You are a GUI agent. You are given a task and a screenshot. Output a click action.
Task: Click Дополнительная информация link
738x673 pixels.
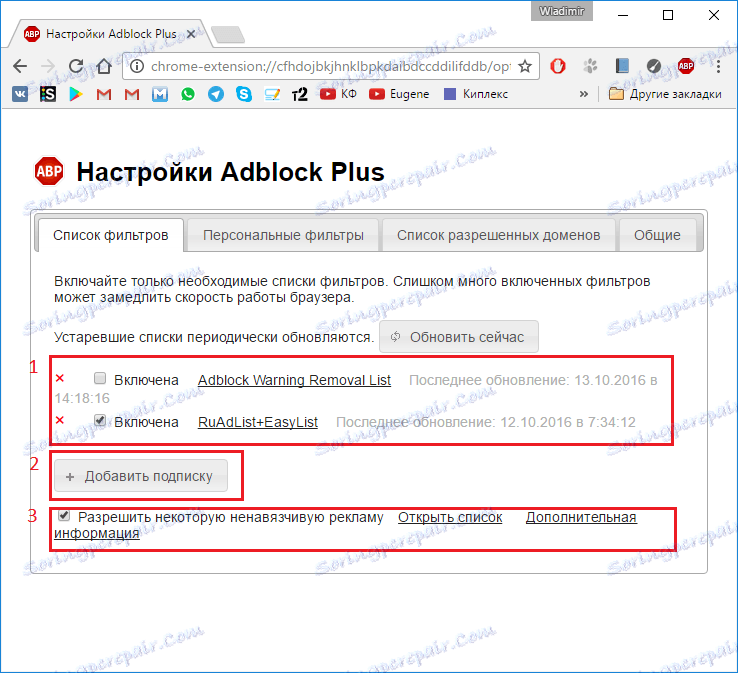pyautogui.click(x=581, y=517)
